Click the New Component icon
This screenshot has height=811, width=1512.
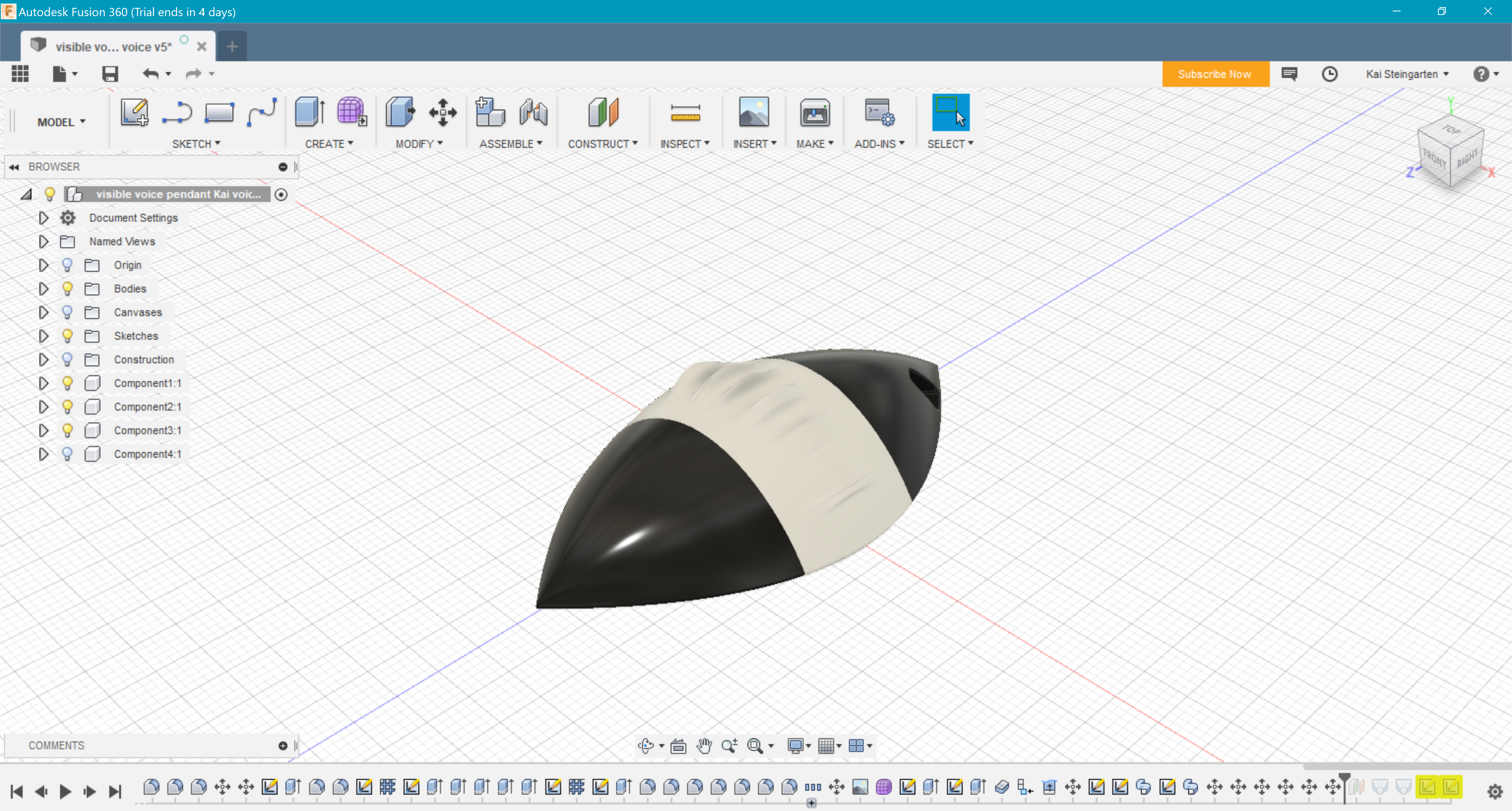489,112
